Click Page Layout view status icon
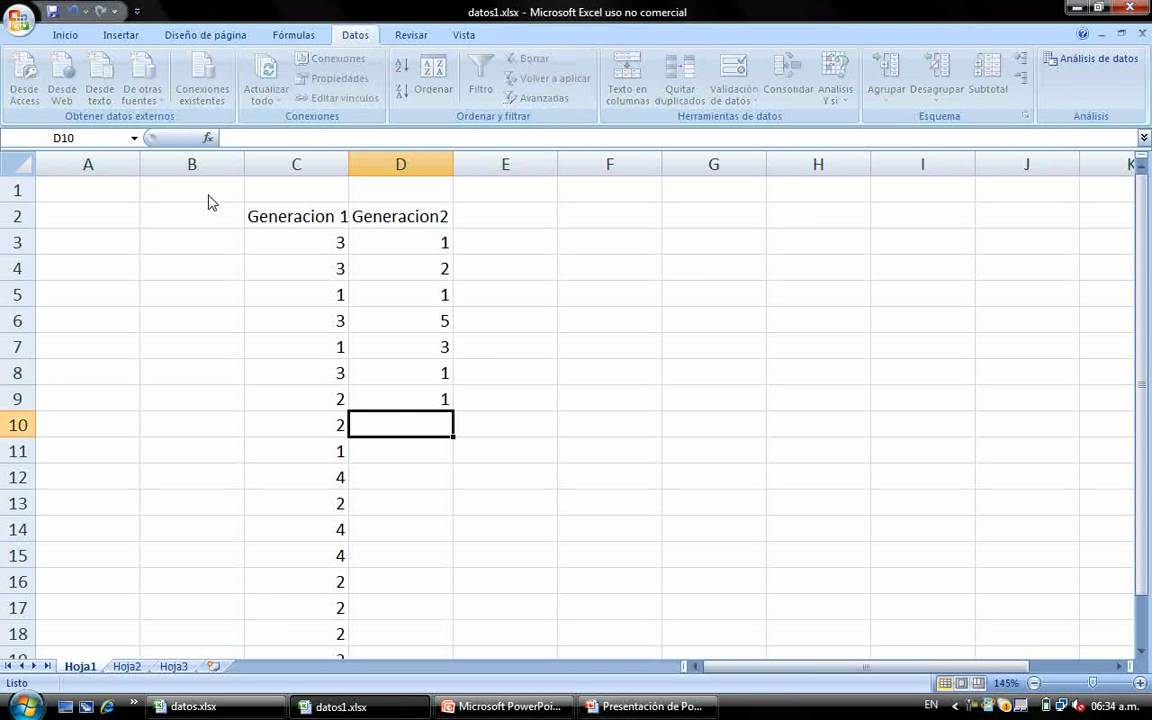The height and width of the screenshot is (720, 1152). [x=961, y=683]
